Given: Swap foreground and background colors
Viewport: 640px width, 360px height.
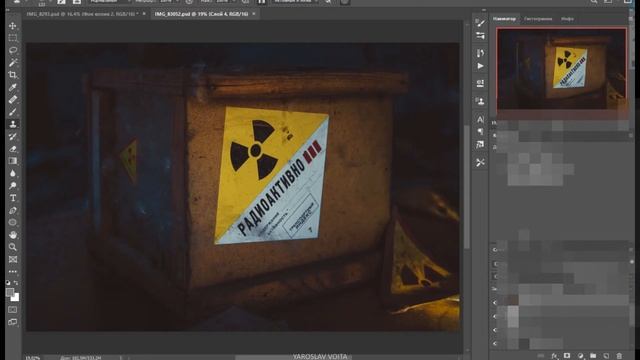Looking at the screenshot, I should pos(16,282).
